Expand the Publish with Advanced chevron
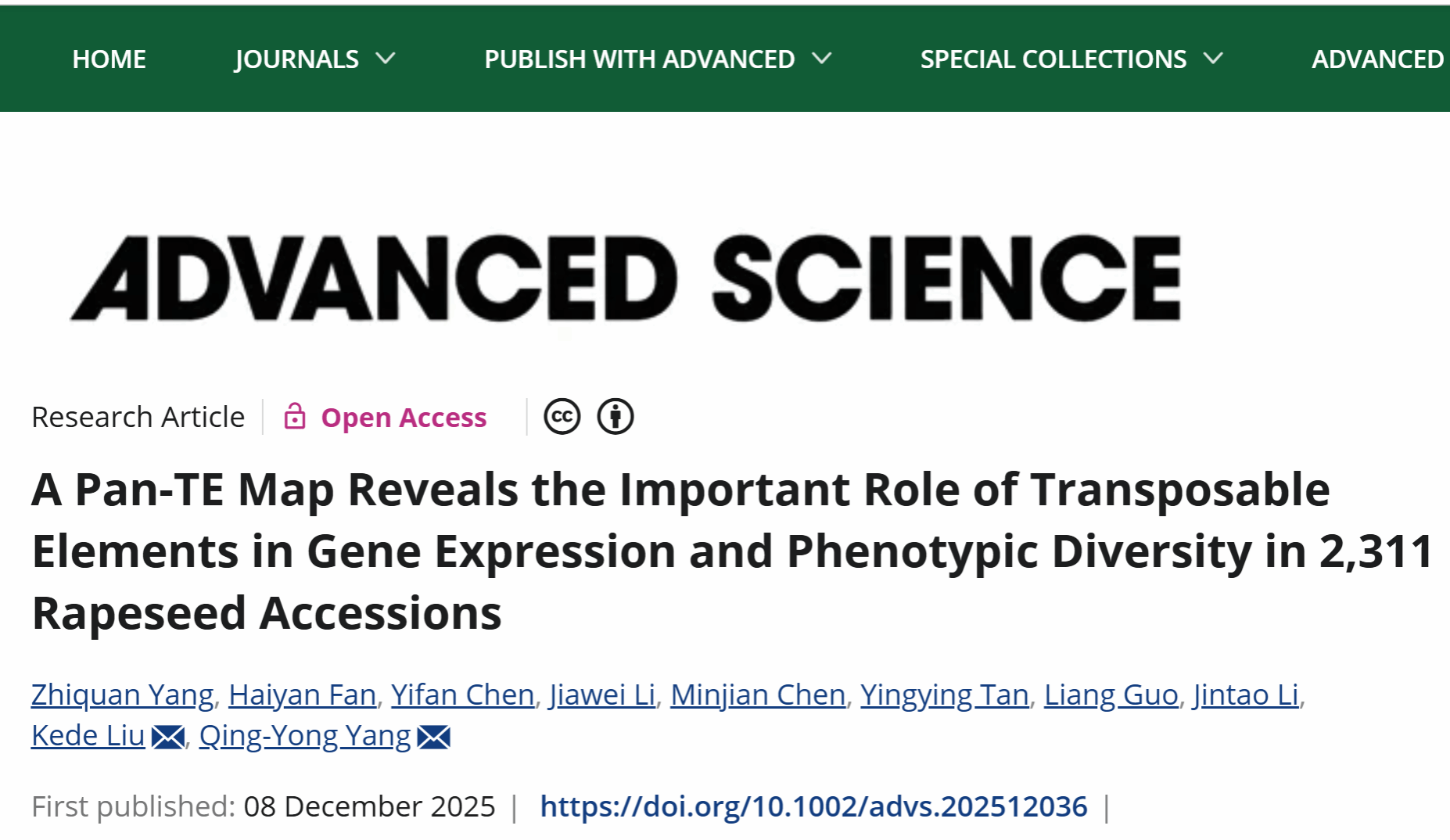The height and width of the screenshot is (840, 1450). (x=822, y=59)
